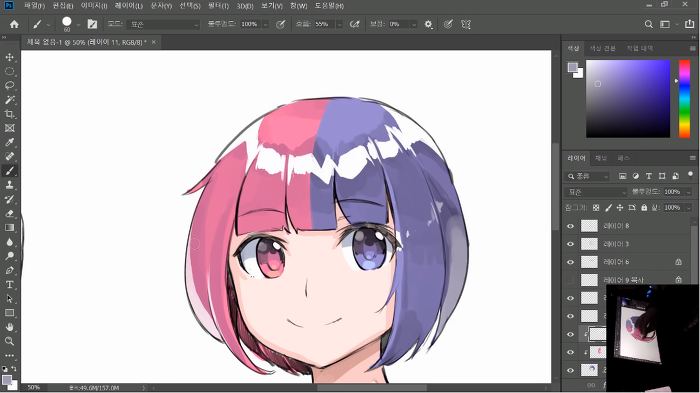The image size is (700, 393).
Task: Open the 이미지(I) menu
Action: 94,6
